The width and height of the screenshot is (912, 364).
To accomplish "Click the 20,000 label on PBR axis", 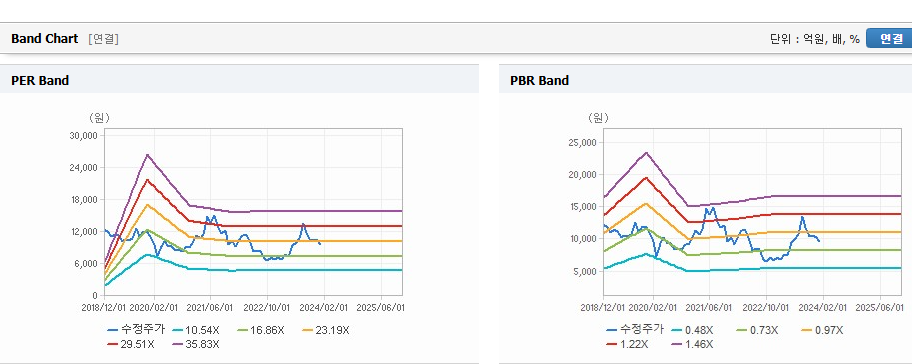I will pos(583,174).
